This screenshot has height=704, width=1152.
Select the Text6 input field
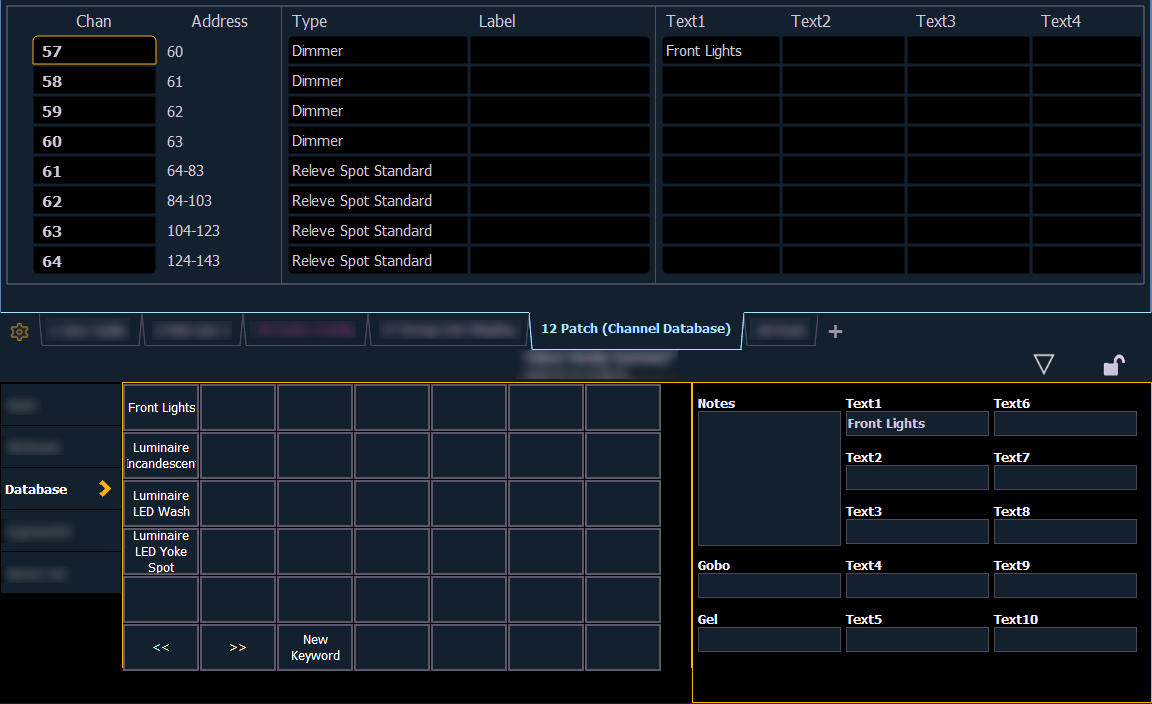(1065, 424)
